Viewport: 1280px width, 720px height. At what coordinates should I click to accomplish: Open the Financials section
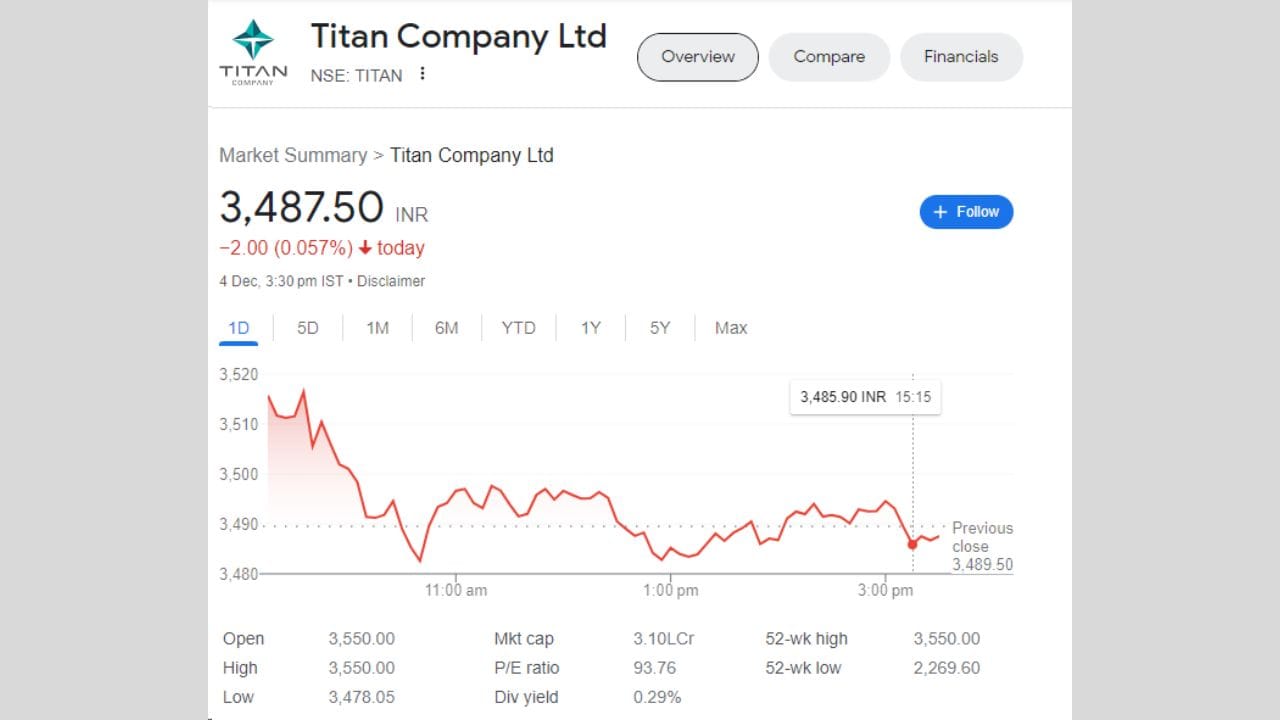[x=960, y=57]
